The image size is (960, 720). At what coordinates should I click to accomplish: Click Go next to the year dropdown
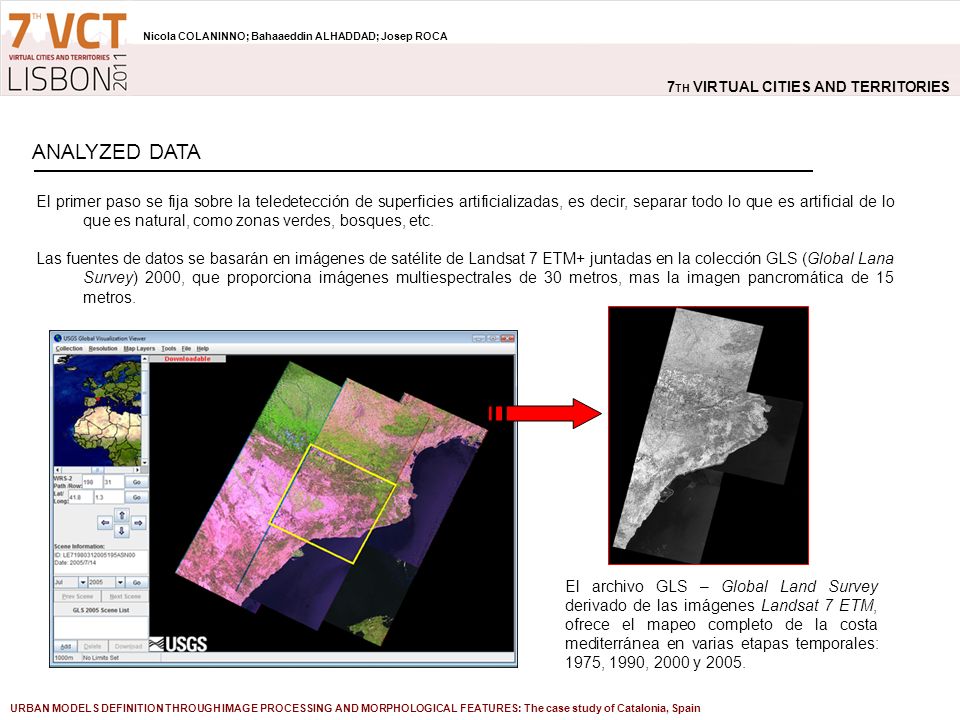(137, 582)
